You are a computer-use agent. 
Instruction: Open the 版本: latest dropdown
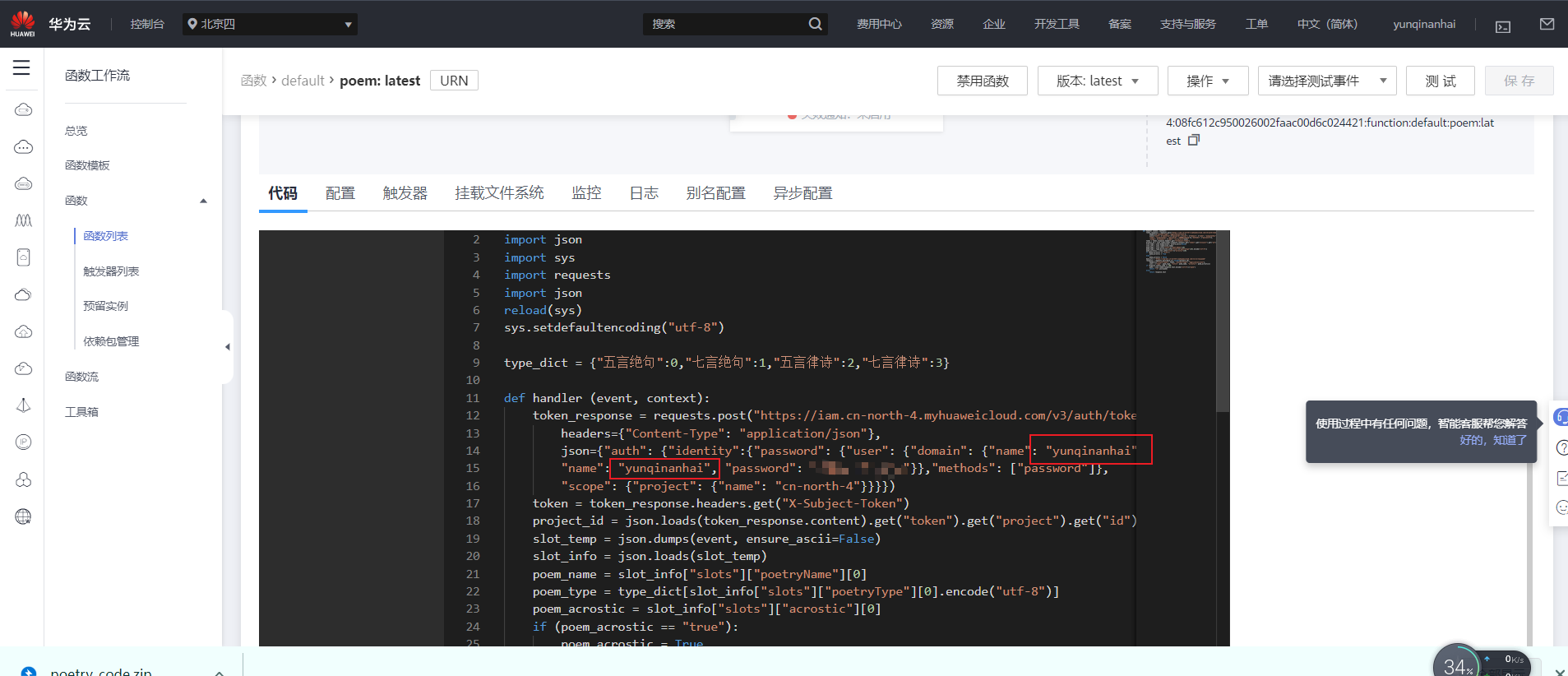point(1098,81)
